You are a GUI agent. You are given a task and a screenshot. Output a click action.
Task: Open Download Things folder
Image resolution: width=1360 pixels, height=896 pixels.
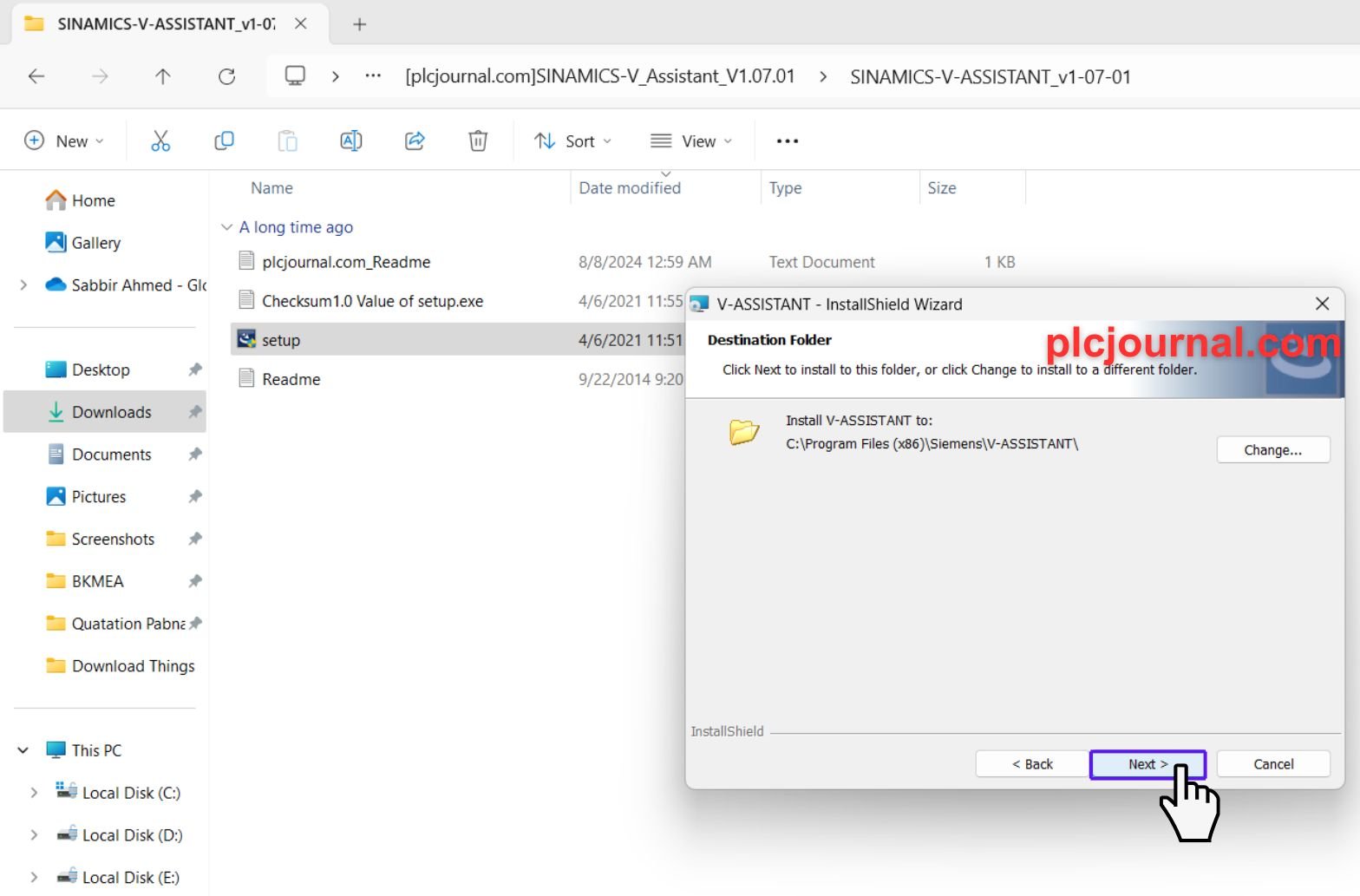coord(120,665)
